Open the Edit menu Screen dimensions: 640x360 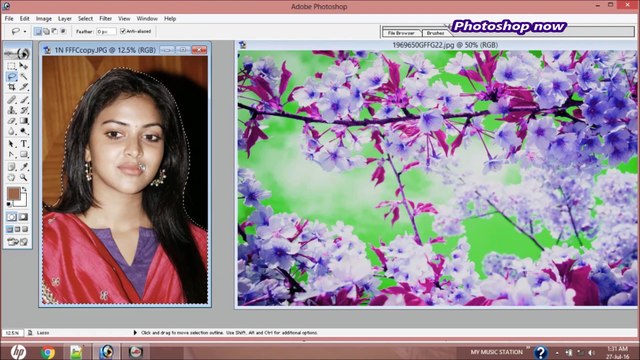tap(24, 19)
